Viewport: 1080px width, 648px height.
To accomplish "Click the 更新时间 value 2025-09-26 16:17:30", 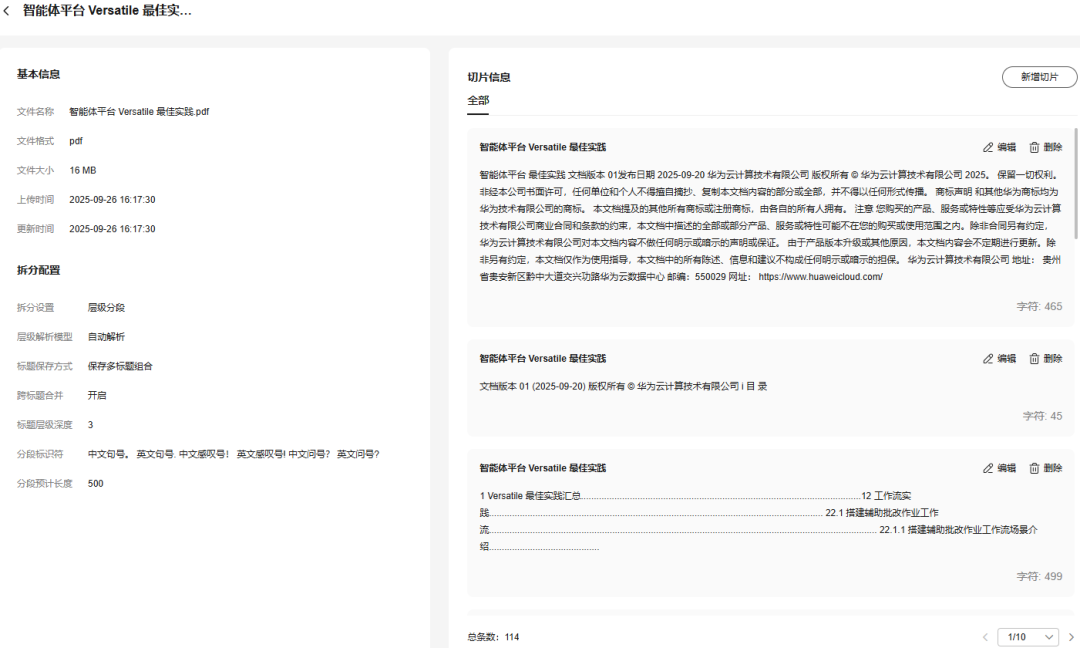I will coord(112,229).
